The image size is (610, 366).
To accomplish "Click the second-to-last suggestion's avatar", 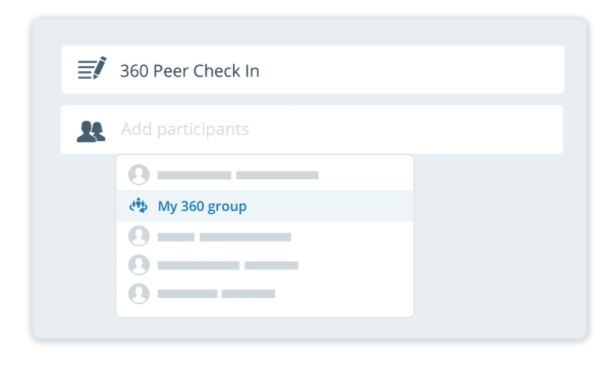I will [x=139, y=265].
